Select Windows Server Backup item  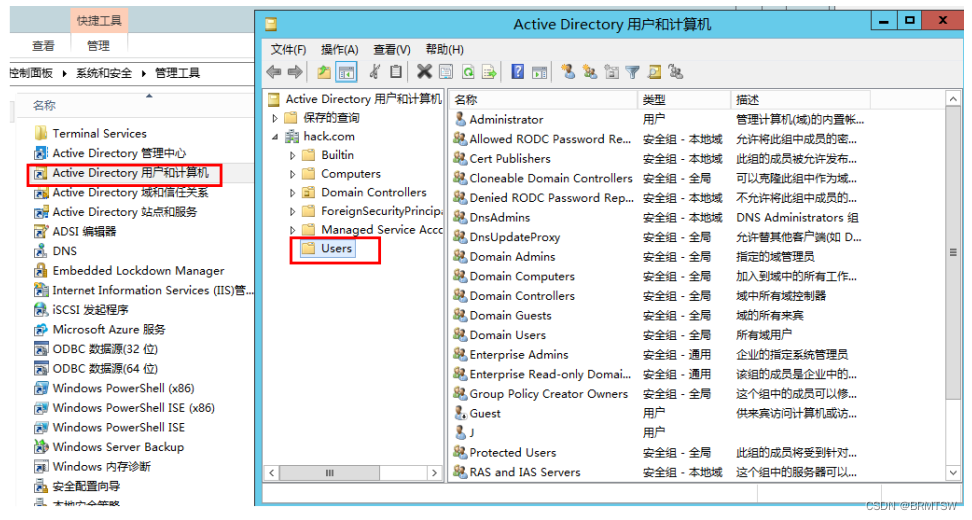tap(118, 447)
